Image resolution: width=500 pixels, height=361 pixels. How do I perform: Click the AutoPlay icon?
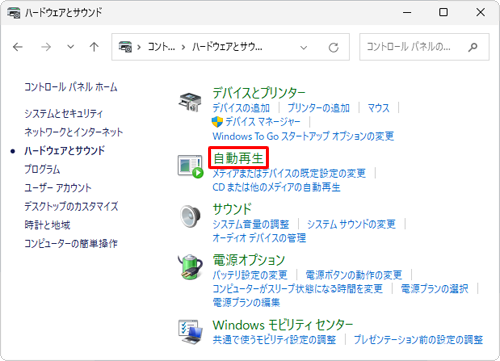click(190, 166)
